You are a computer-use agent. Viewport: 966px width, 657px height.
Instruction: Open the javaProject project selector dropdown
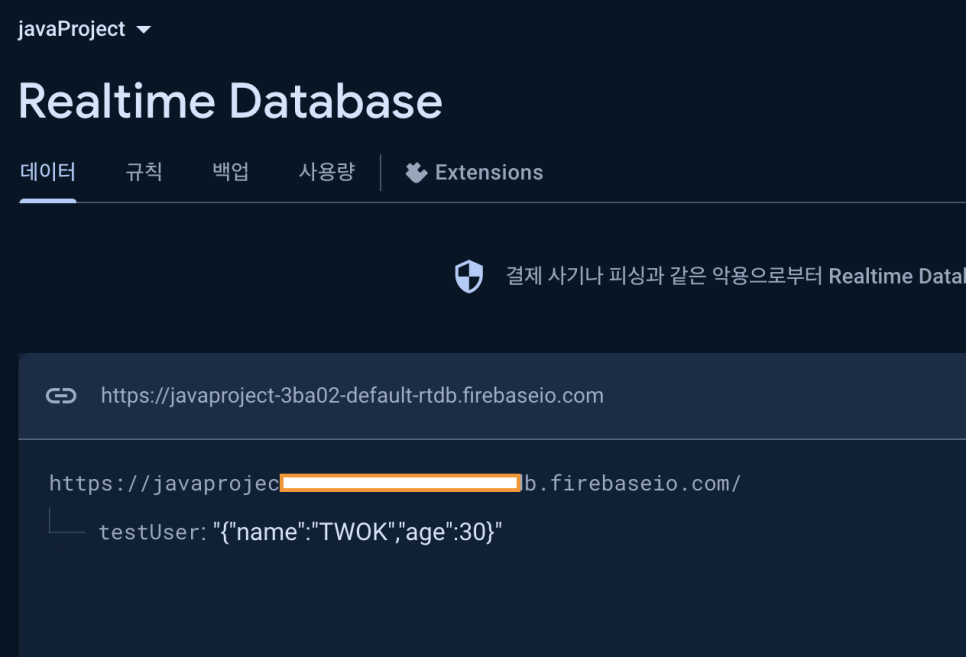[x=84, y=29]
